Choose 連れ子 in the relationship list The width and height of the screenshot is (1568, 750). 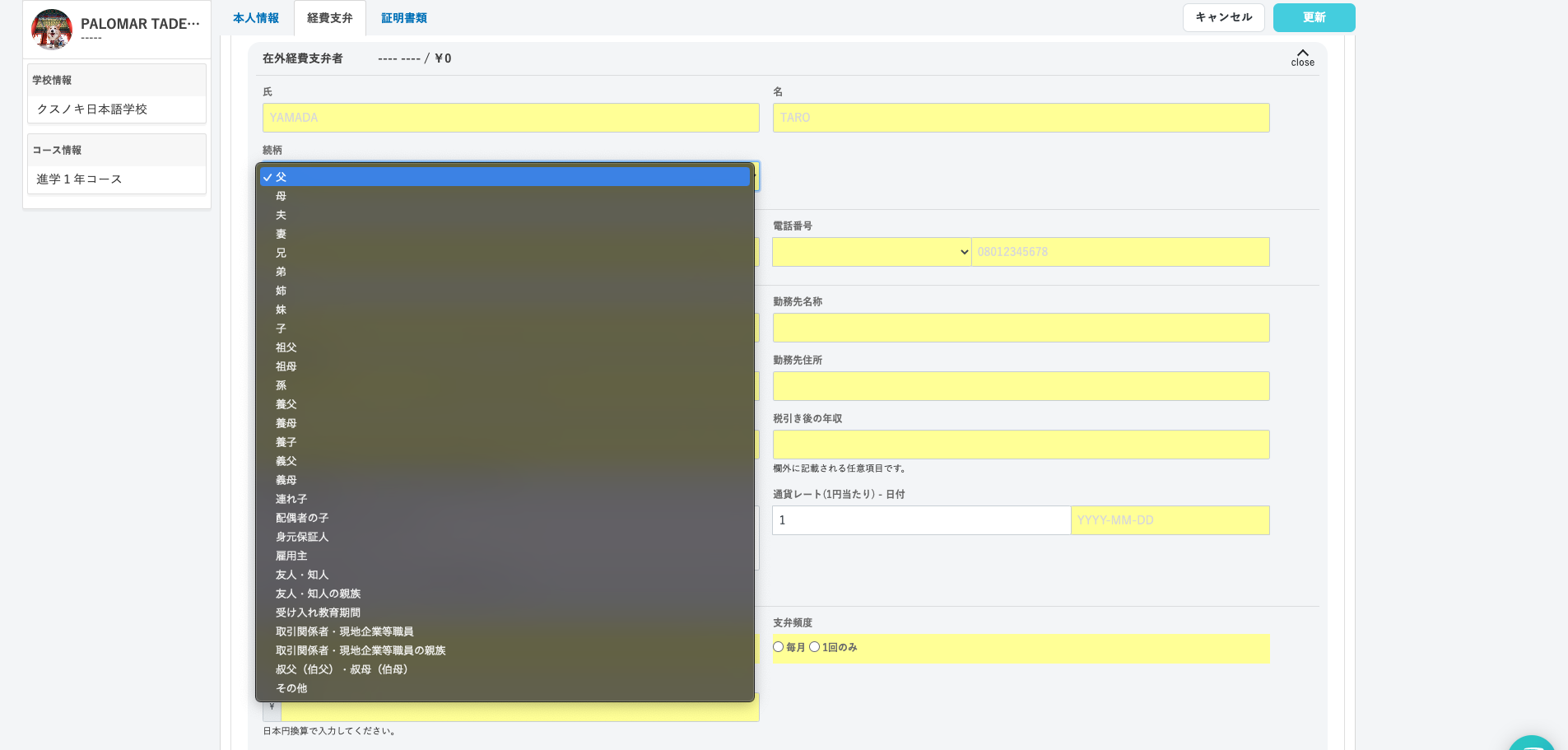click(505, 499)
